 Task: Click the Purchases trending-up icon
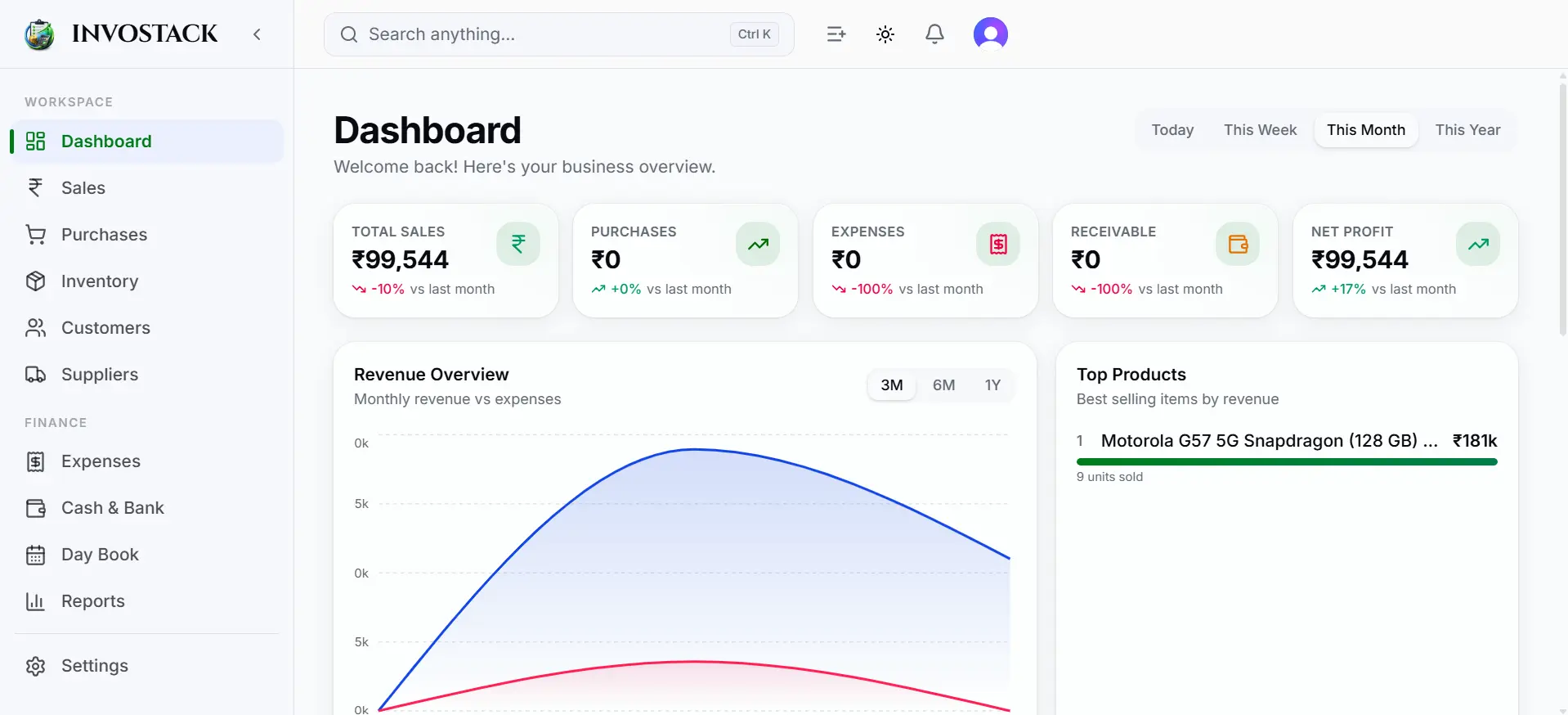coord(758,244)
